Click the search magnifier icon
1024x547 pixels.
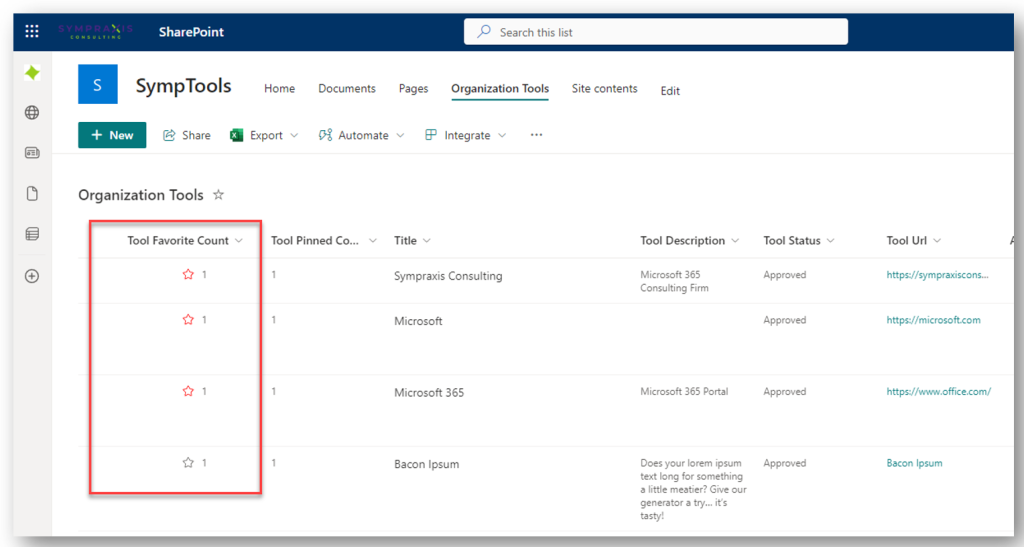pyautogui.click(x=484, y=31)
